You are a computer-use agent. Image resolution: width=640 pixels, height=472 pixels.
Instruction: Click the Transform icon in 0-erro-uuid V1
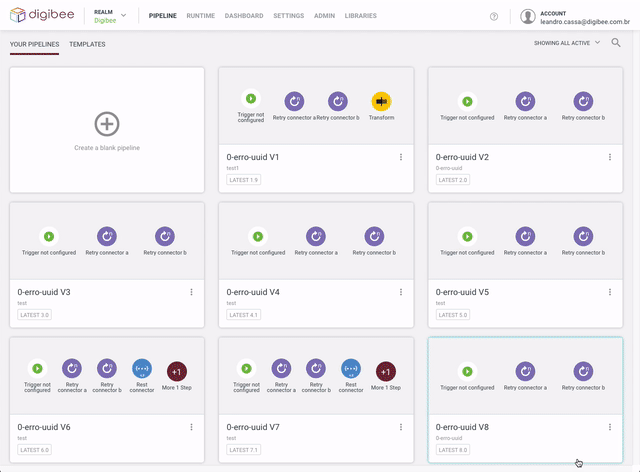pyautogui.click(x=381, y=101)
